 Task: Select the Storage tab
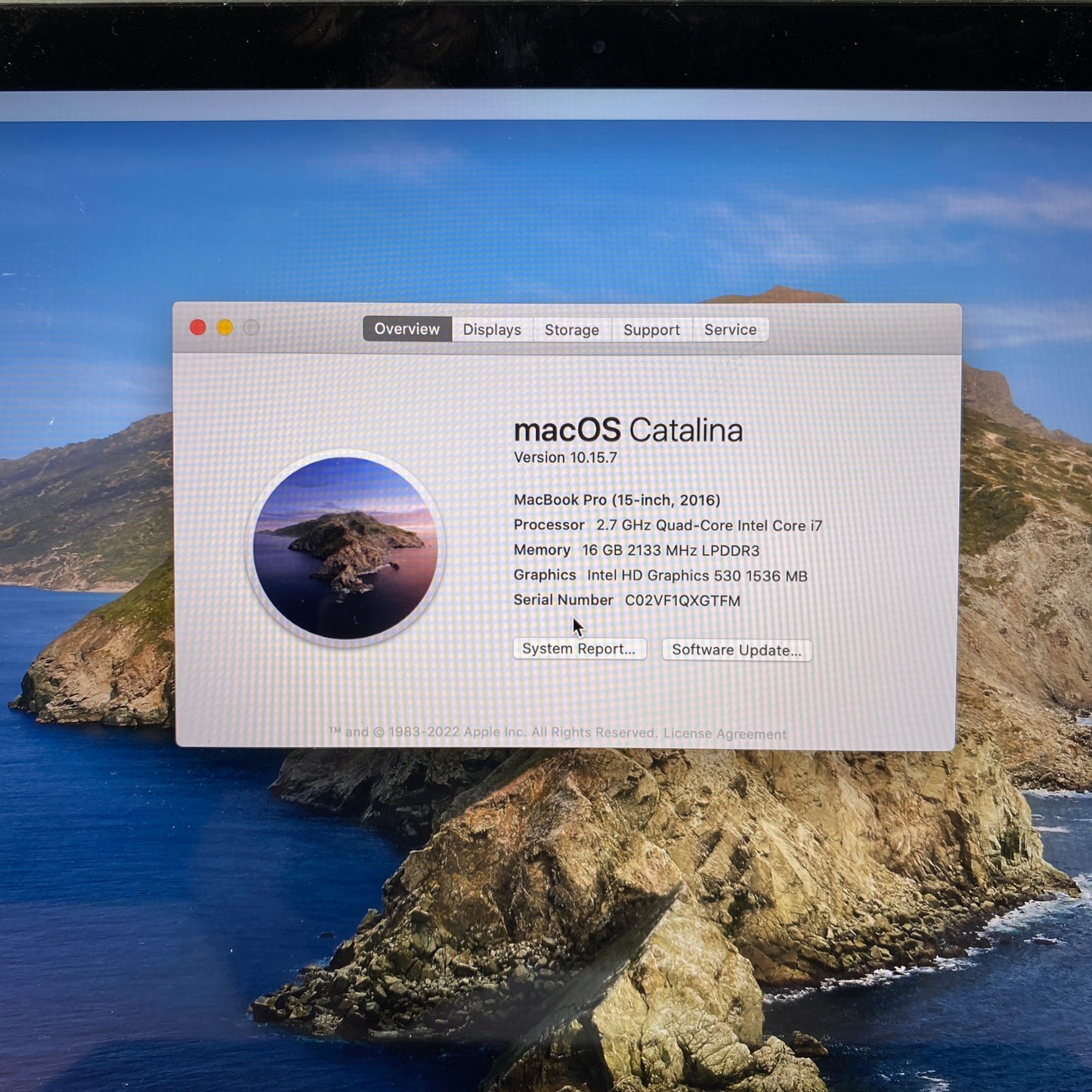pyautogui.click(x=572, y=329)
